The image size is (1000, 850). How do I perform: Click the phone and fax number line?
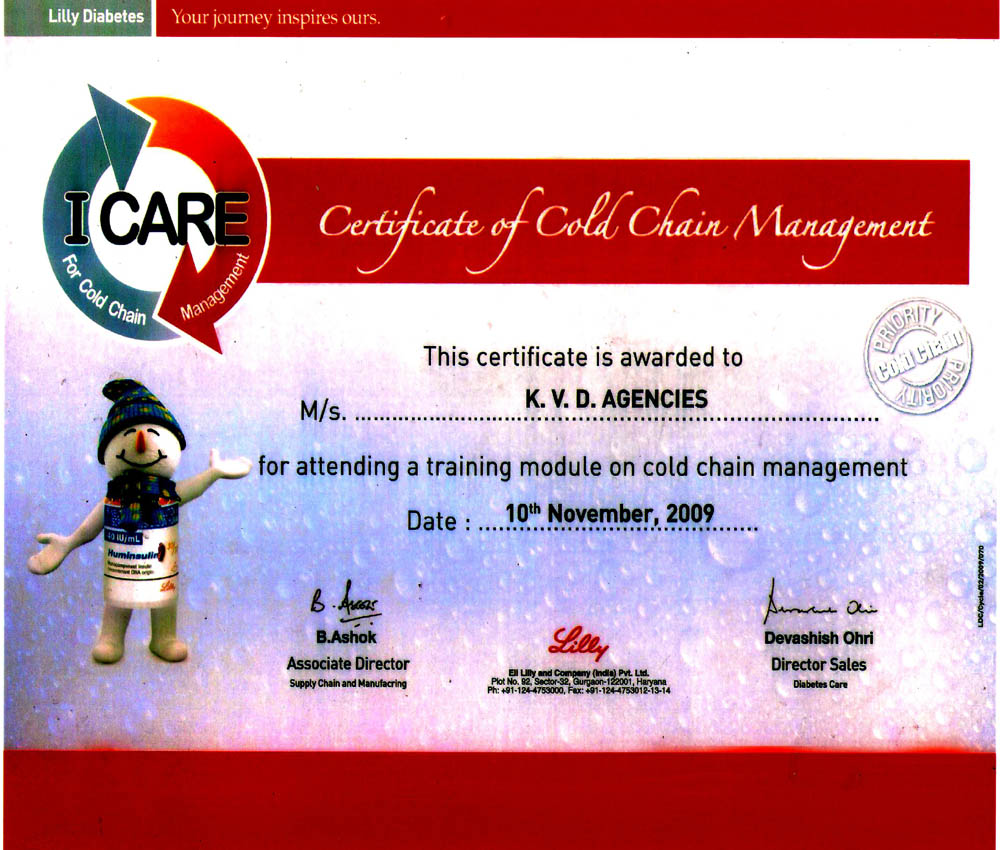[x=578, y=690]
